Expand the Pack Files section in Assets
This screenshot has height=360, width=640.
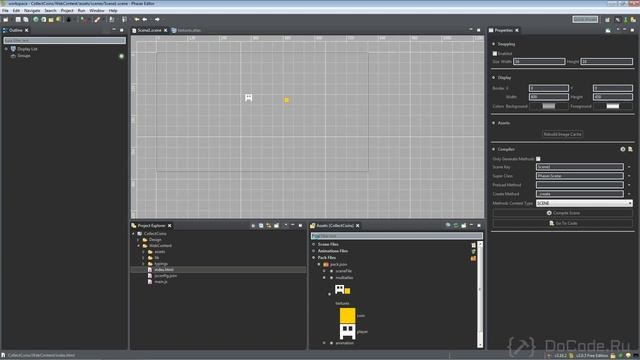coord(313,258)
